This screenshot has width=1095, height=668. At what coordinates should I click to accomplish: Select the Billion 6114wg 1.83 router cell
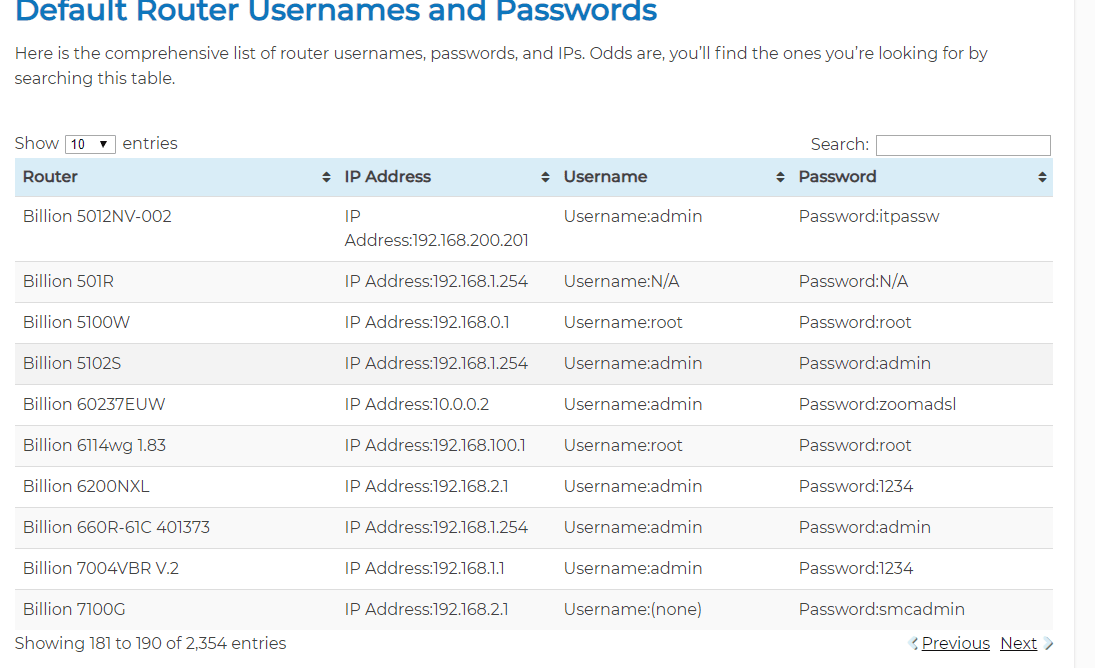click(x=175, y=446)
